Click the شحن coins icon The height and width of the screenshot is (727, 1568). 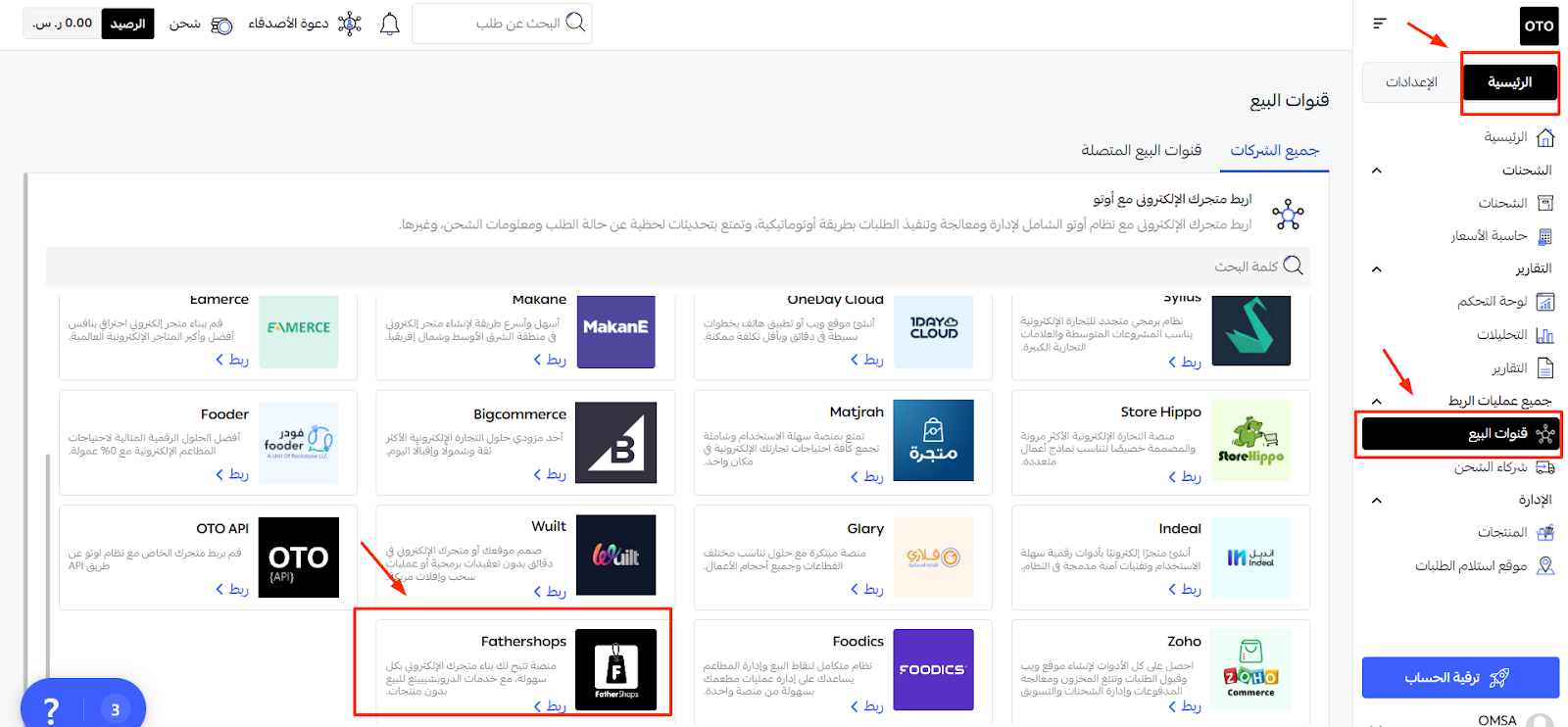(x=222, y=25)
